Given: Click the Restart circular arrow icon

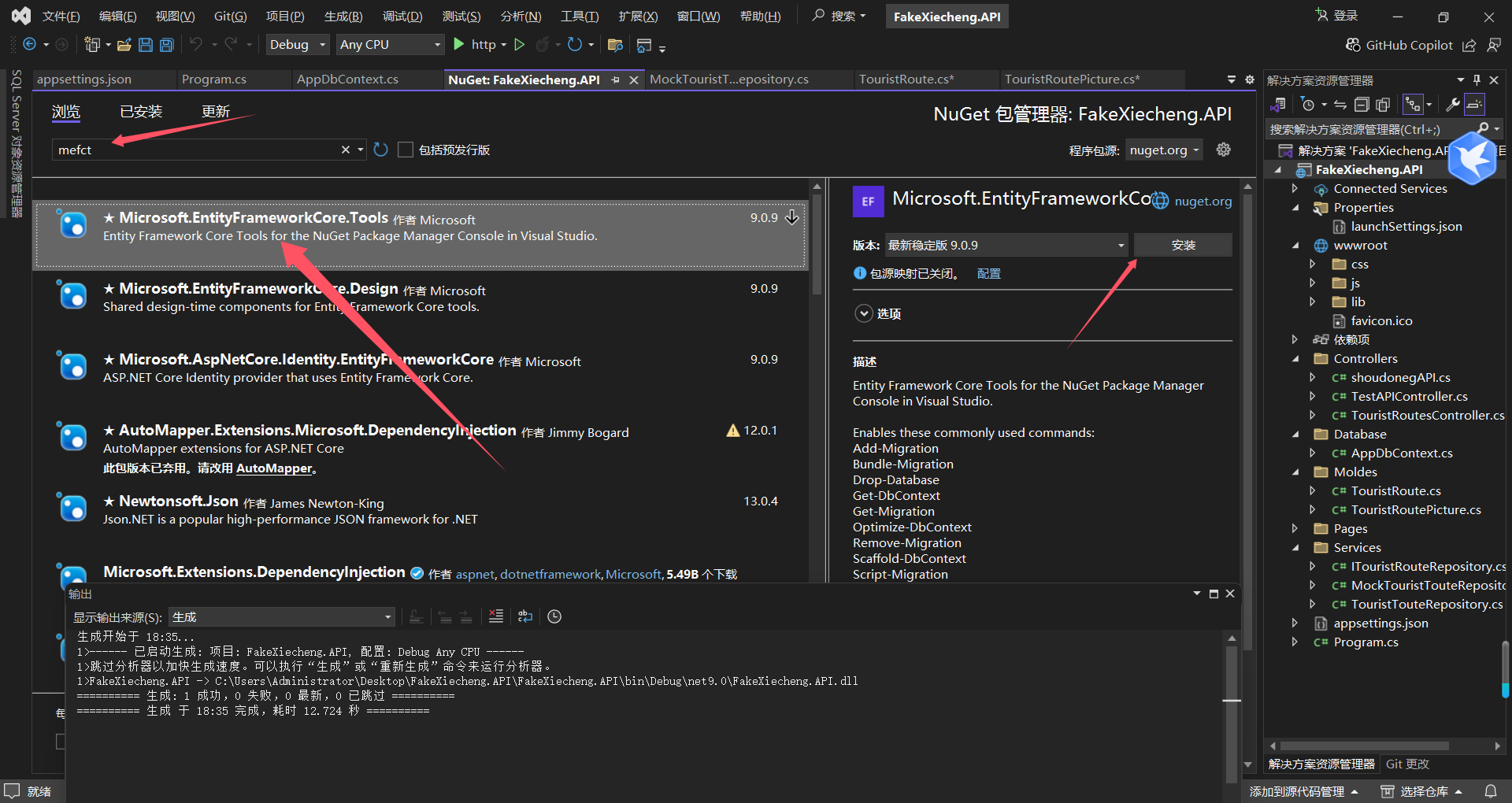Looking at the screenshot, I should (575, 45).
